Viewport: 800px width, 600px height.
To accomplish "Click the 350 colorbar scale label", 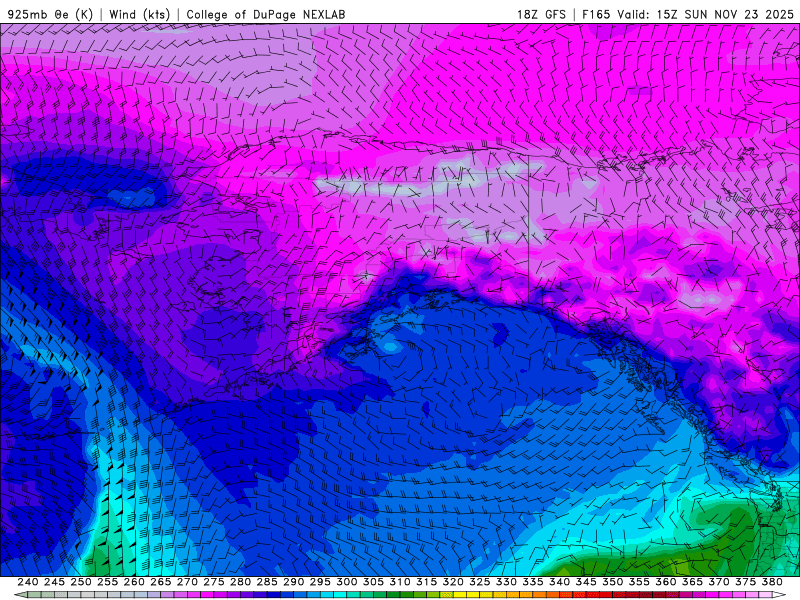I will tap(612, 582).
